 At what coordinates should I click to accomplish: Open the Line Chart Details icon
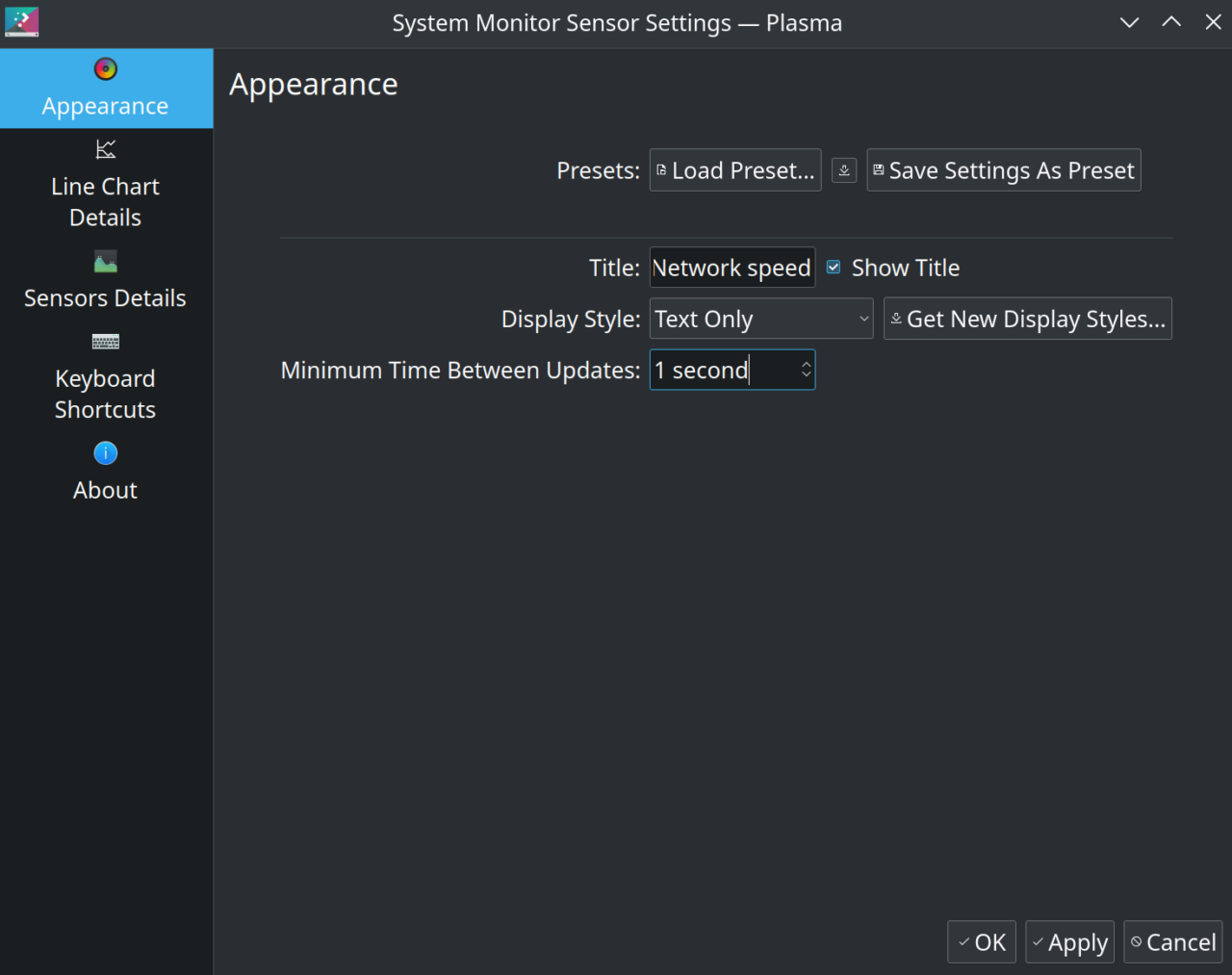[x=106, y=149]
